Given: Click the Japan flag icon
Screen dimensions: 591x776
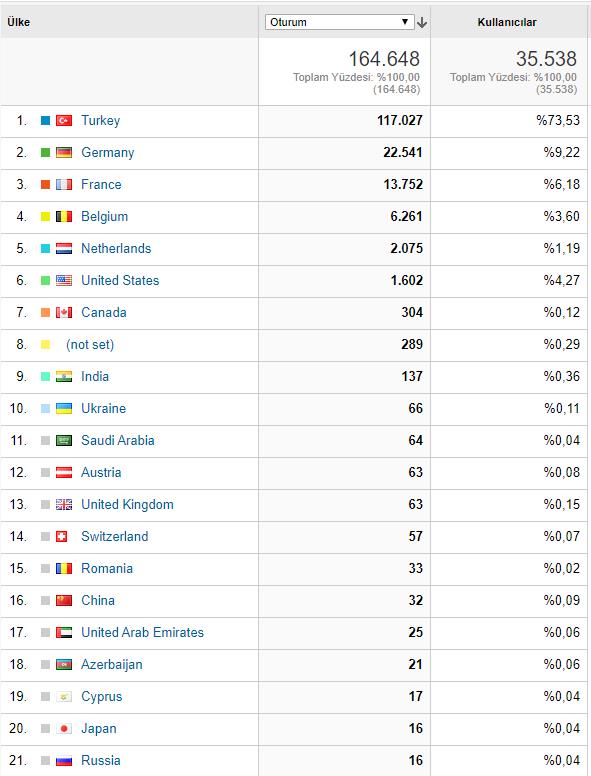Looking at the screenshot, I should (64, 728).
